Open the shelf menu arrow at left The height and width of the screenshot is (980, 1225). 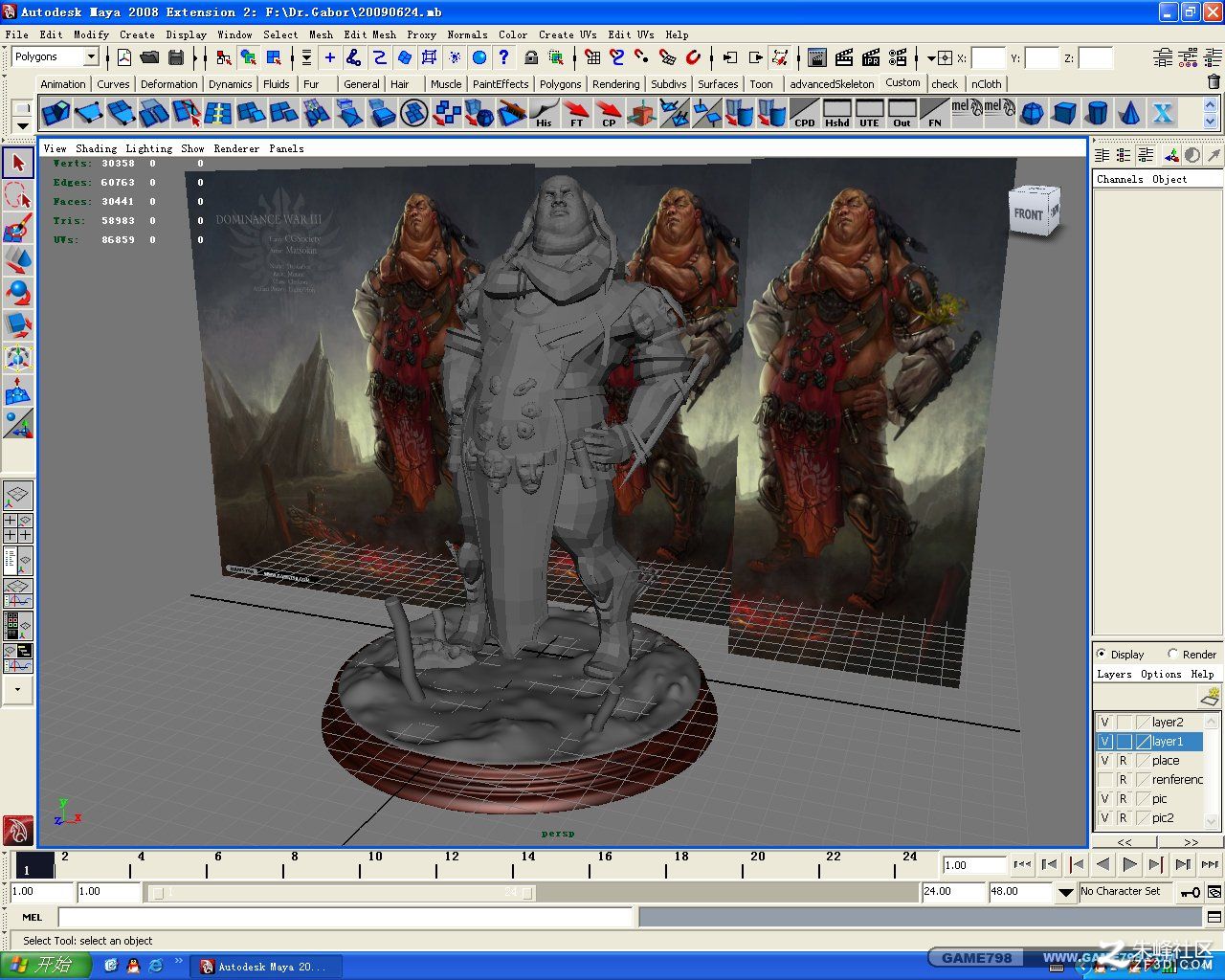click(x=23, y=125)
